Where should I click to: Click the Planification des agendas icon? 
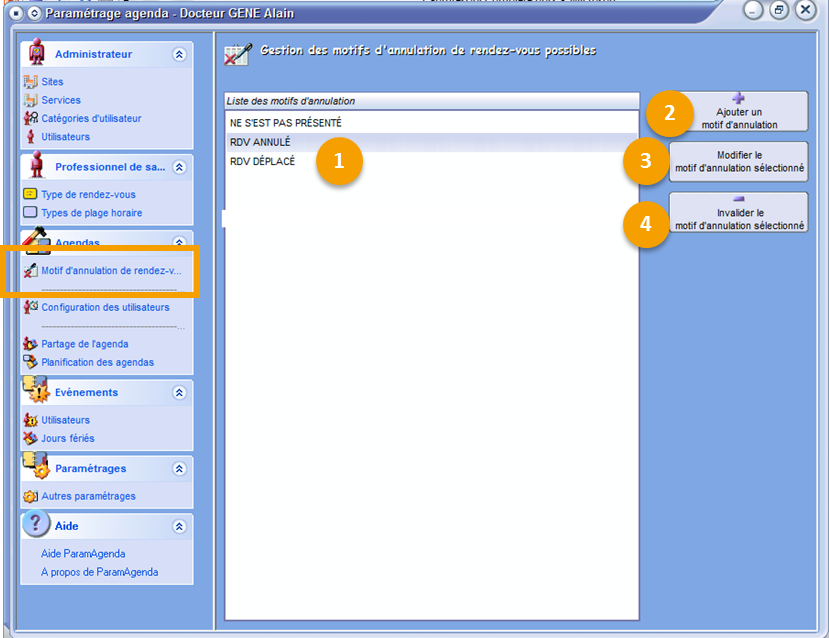30,362
